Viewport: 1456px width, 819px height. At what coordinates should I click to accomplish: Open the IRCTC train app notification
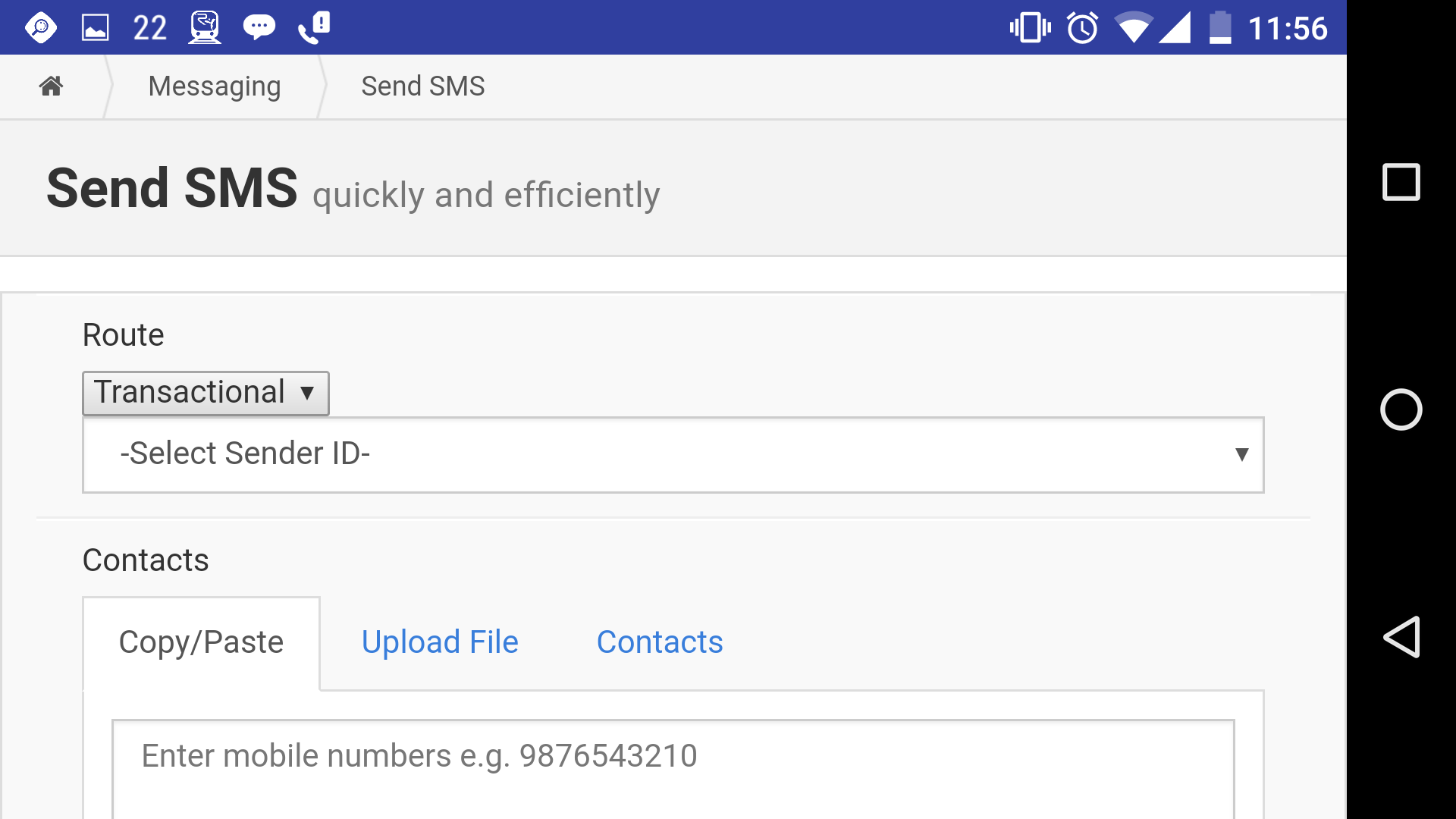tap(203, 27)
